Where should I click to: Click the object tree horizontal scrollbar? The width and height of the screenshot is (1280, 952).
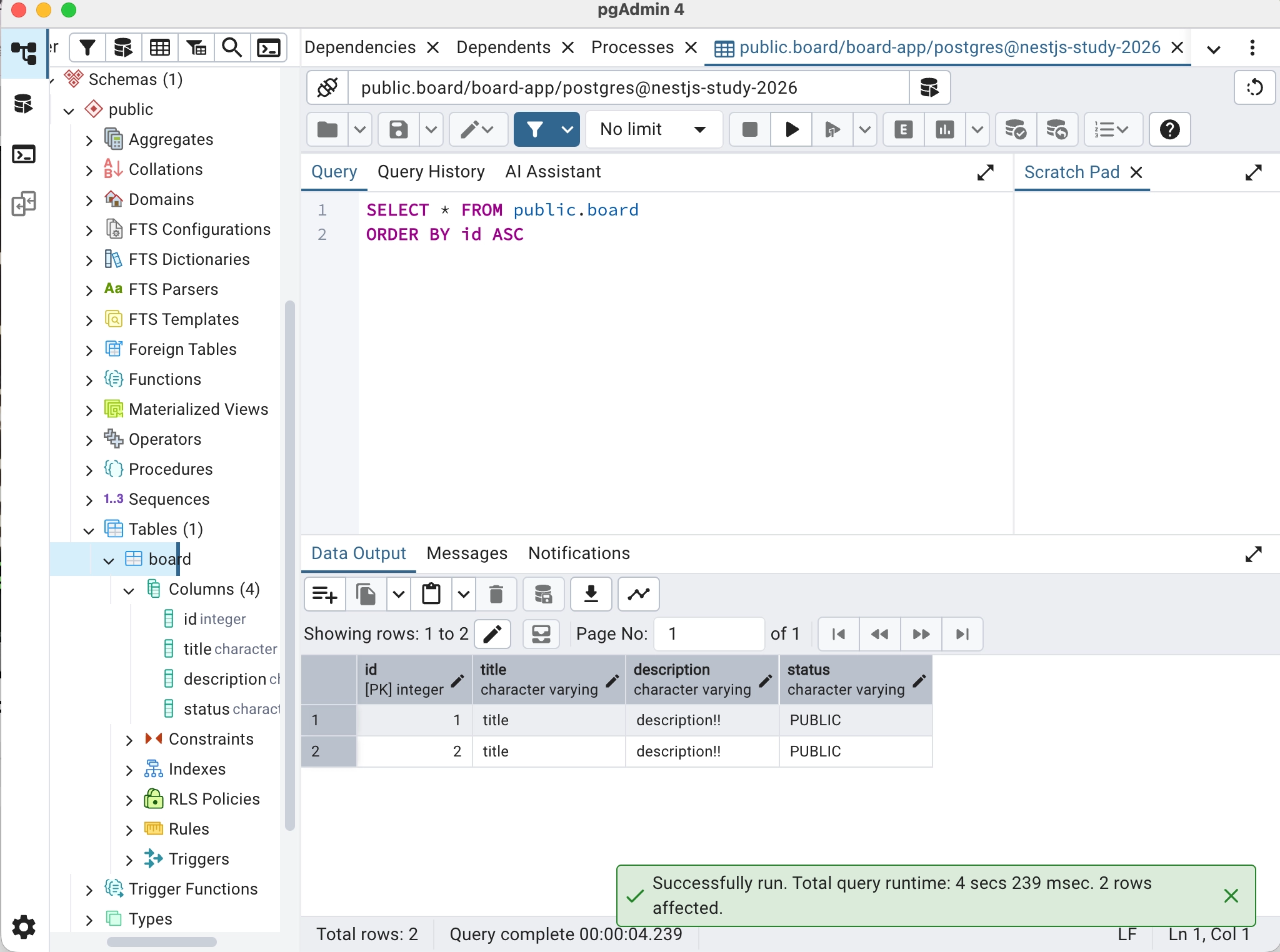click(162, 941)
